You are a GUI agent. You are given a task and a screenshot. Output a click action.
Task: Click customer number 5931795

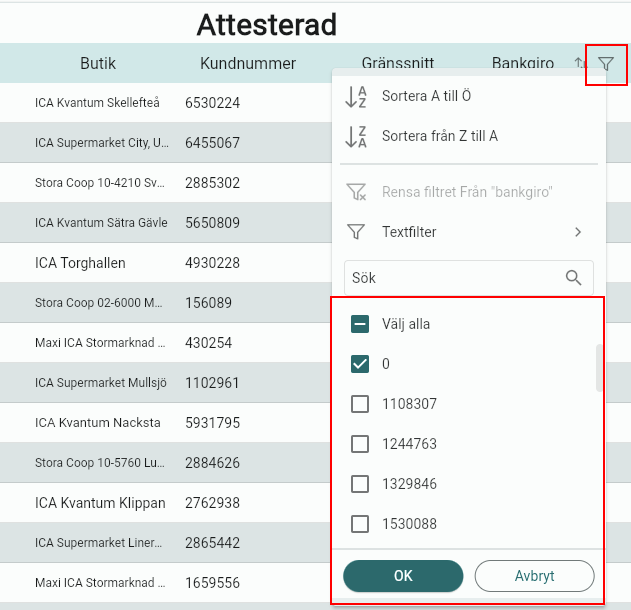pyautogui.click(x=212, y=422)
